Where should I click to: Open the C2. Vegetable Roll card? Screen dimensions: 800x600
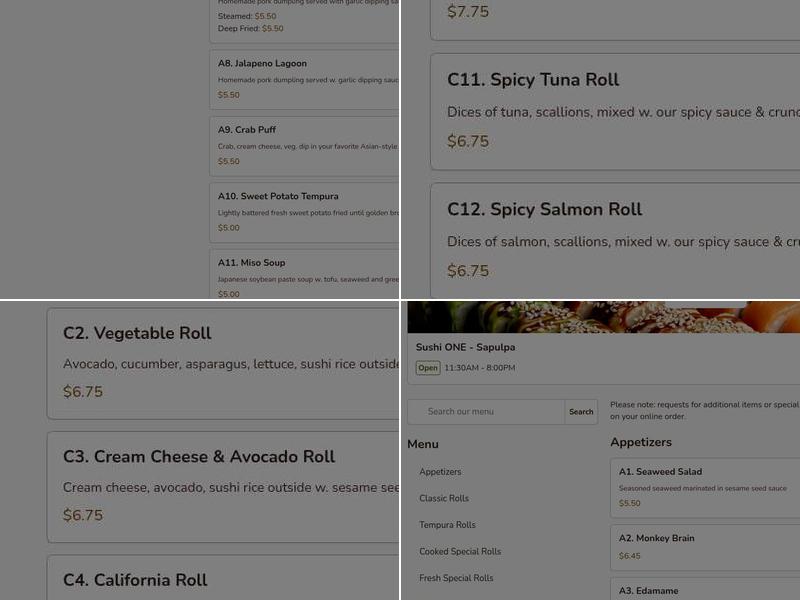pos(200,360)
